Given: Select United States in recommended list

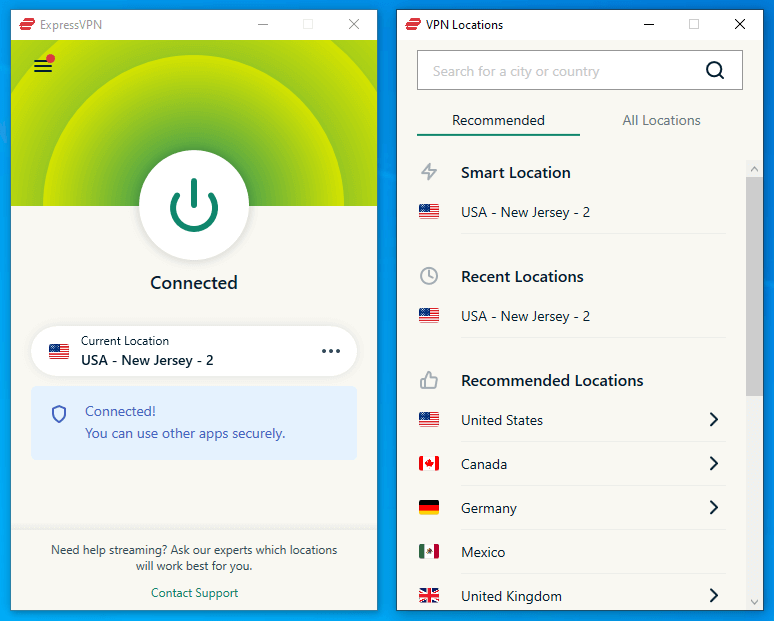Looking at the screenshot, I should (x=571, y=420).
